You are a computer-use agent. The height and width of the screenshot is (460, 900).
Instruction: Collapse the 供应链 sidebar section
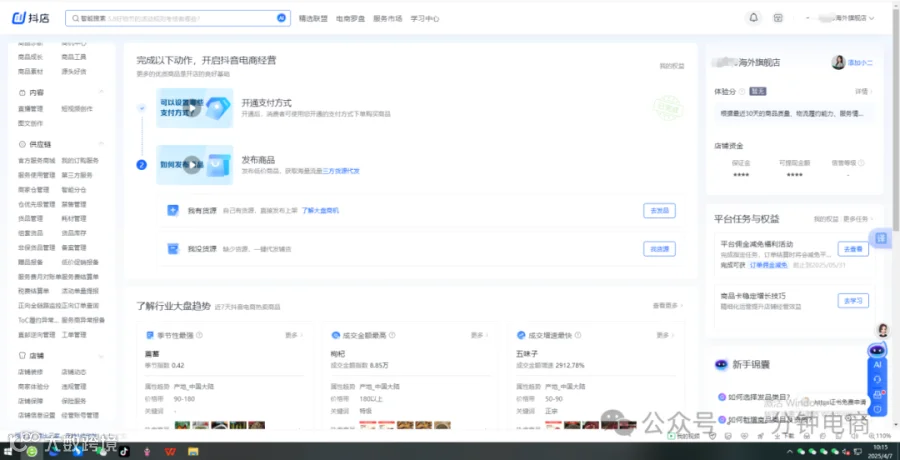tap(102, 144)
